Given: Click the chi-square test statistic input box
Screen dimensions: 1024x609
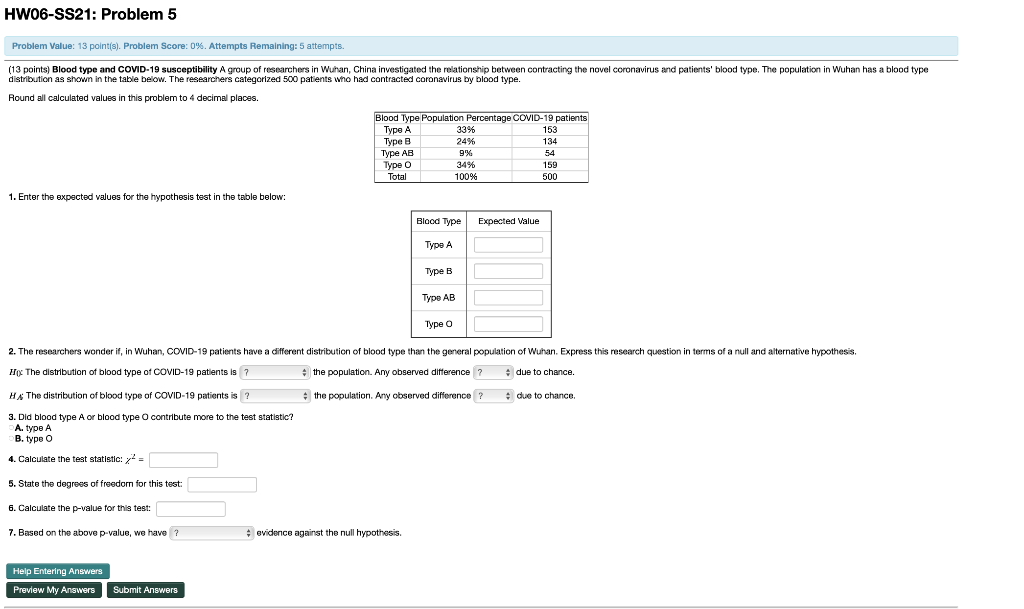Looking at the screenshot, I should (183, 460).
